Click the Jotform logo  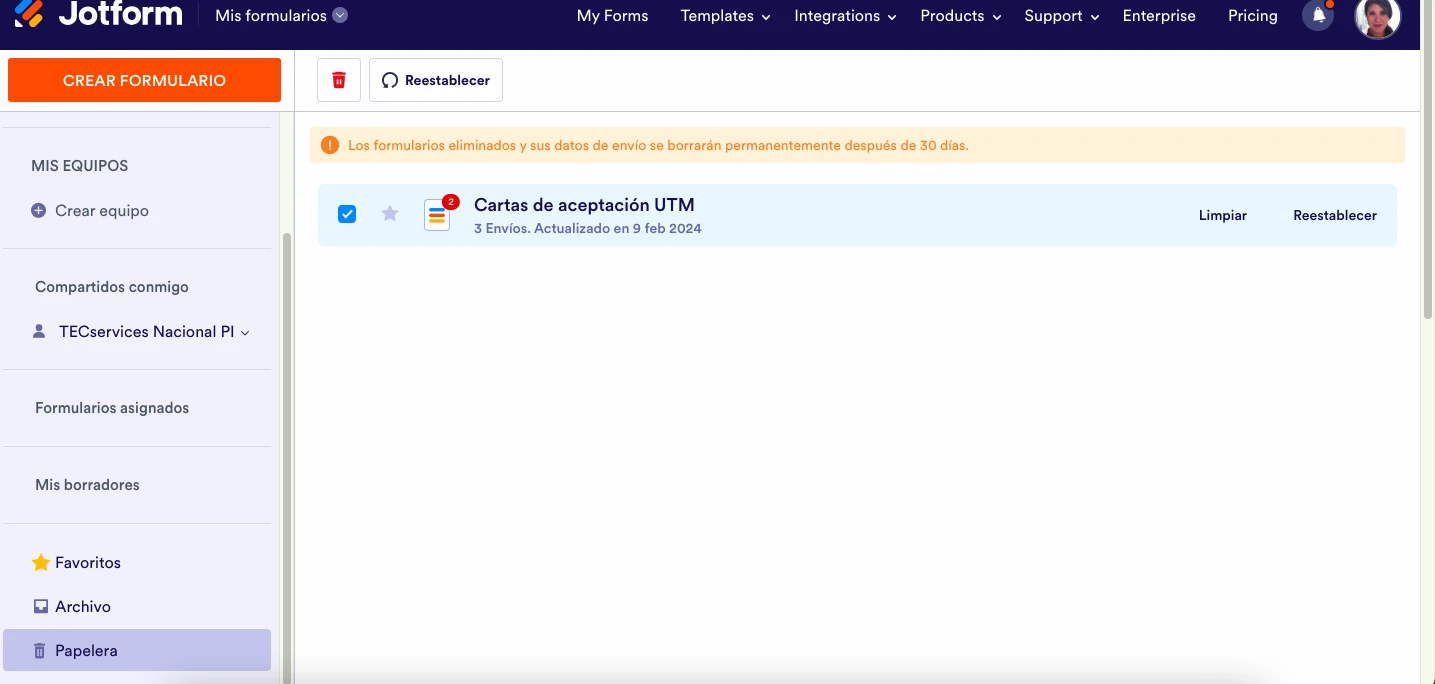97,15
